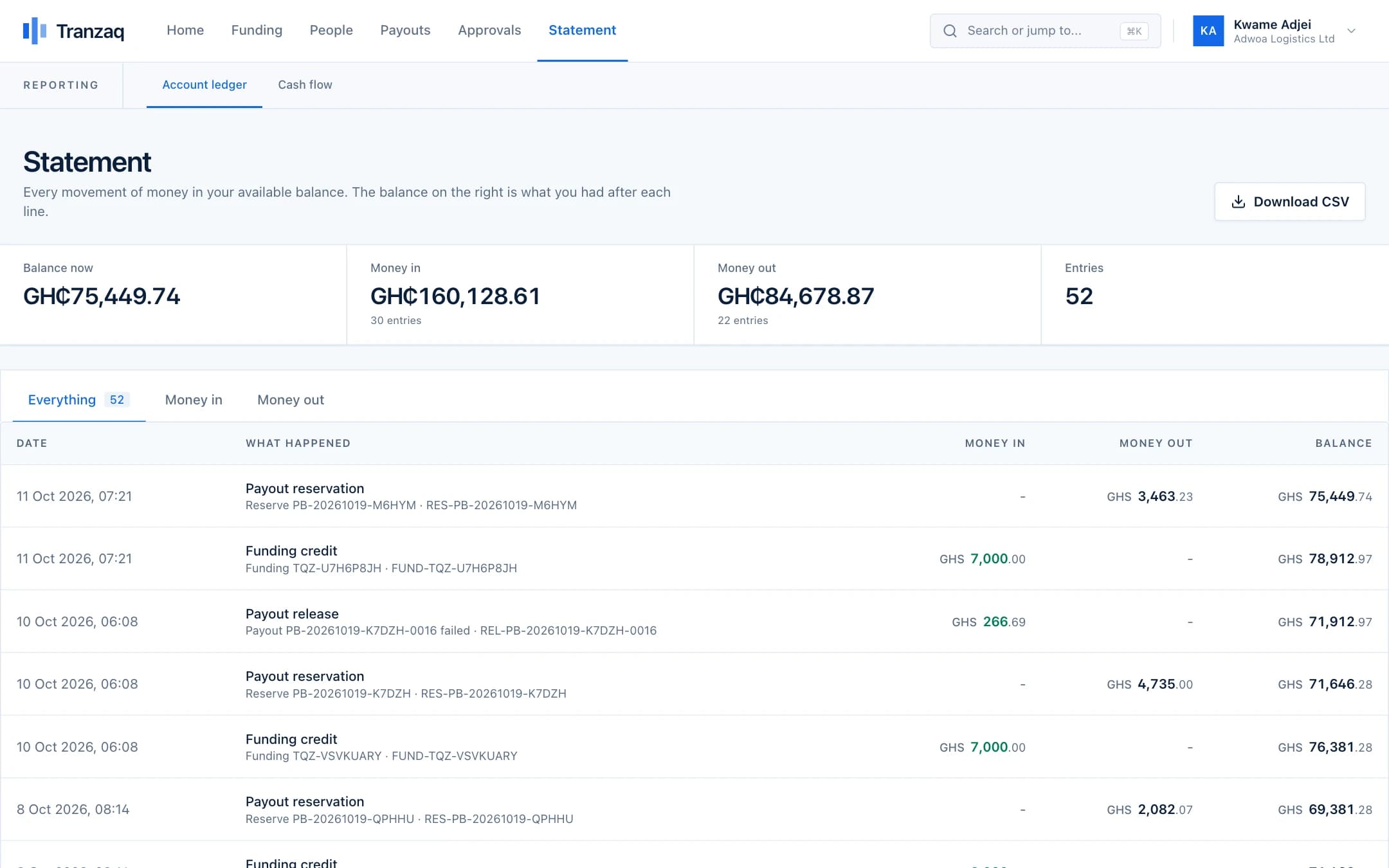Image resolution: width=1389 pixels, height=868 pixels.
Task: Click the GHS 2,082.07 money out amount
Action: (x=1150, y=809)
